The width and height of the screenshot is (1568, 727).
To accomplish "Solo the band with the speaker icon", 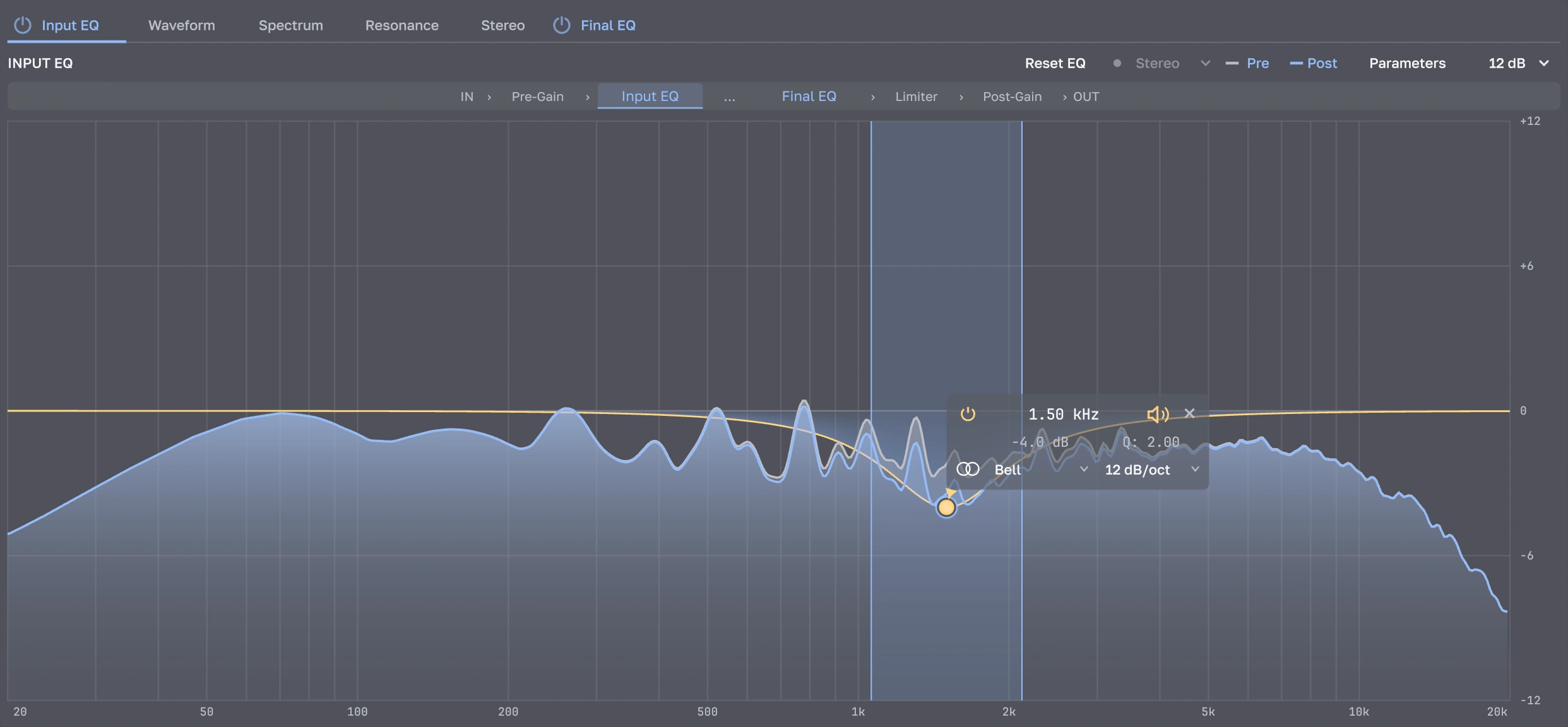I will (1158, 414).
